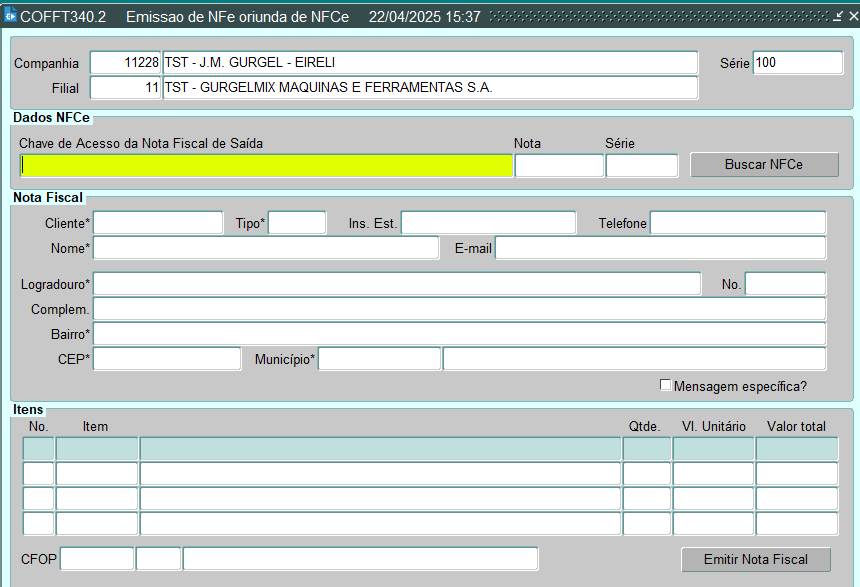Click the Nome text field
Screen dimensions: 860x587
tap(265, 248)
